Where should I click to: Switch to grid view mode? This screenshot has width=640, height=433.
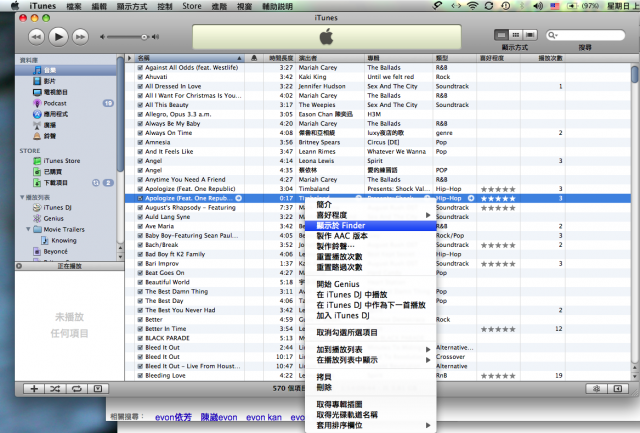(x=516, y=35)
